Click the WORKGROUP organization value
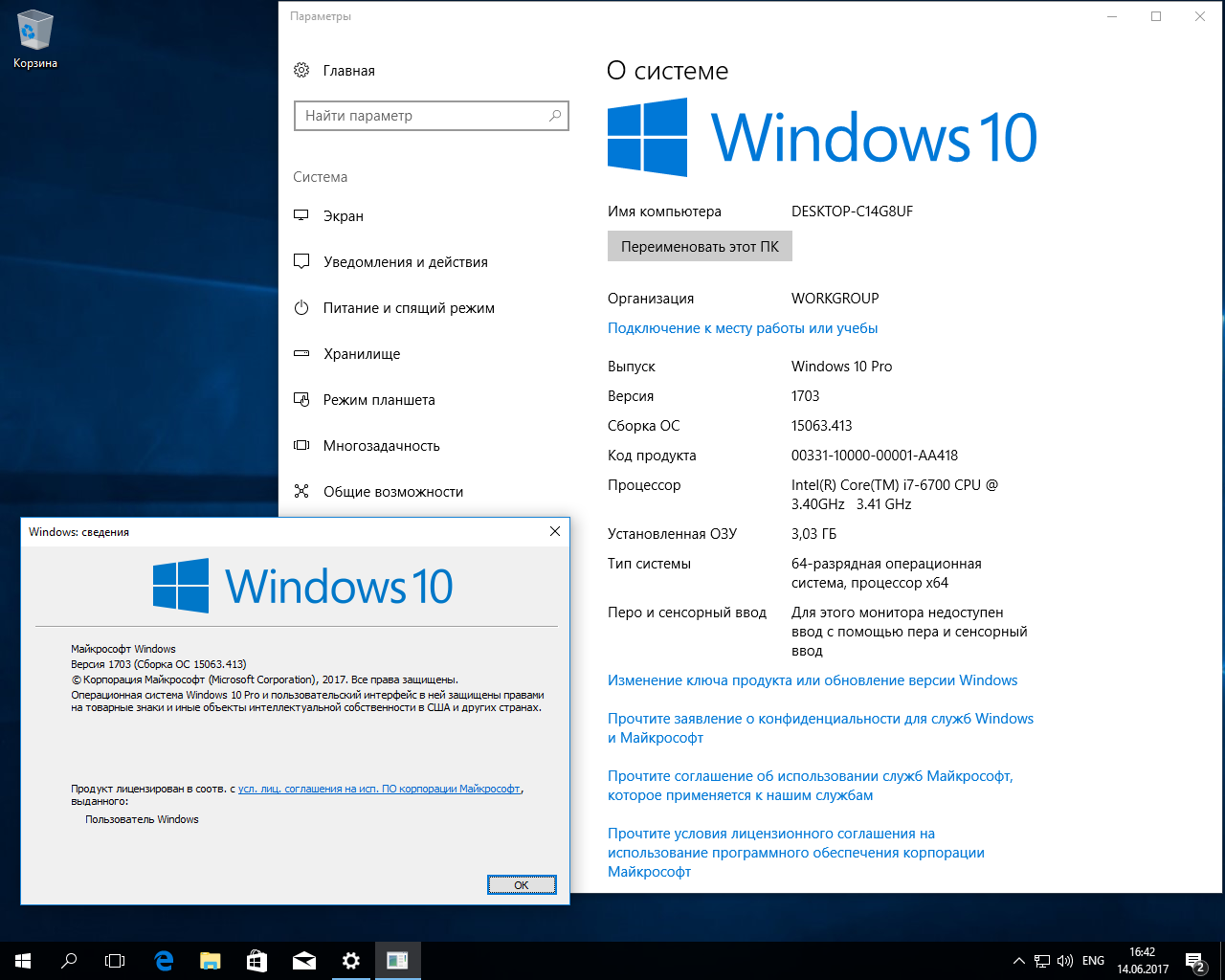The width and height of the screenshot is (1225, 980). (835, 299)
